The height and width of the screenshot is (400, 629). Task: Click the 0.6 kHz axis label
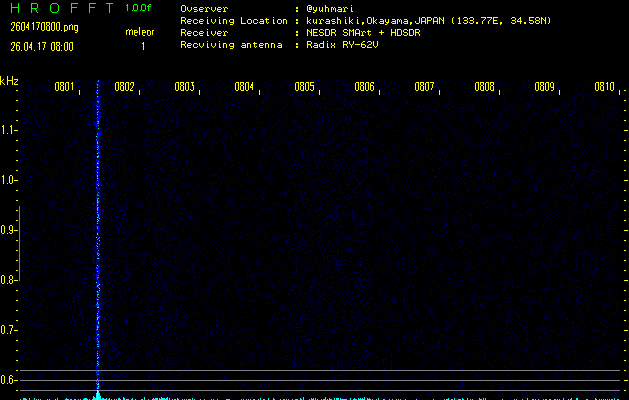click(x=7, y=380)
